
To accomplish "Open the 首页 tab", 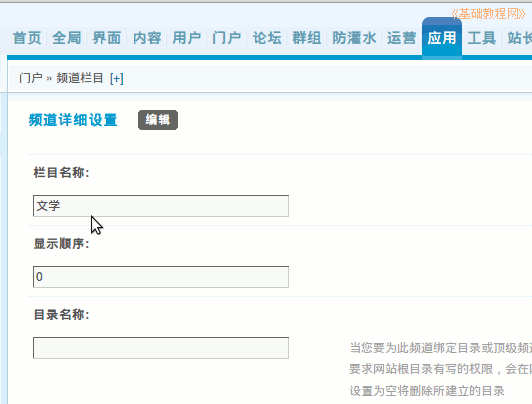I will click(x=27, y=38).
